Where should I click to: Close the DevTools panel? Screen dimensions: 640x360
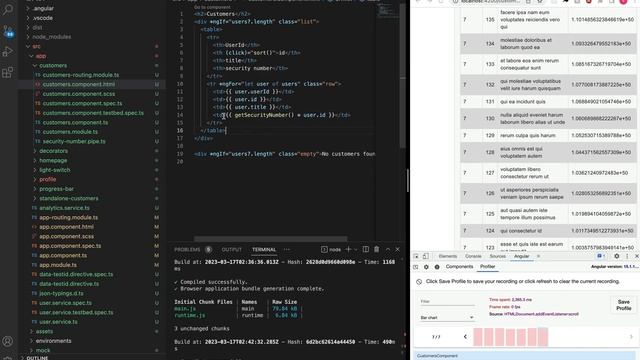click(x=636, y=256)
